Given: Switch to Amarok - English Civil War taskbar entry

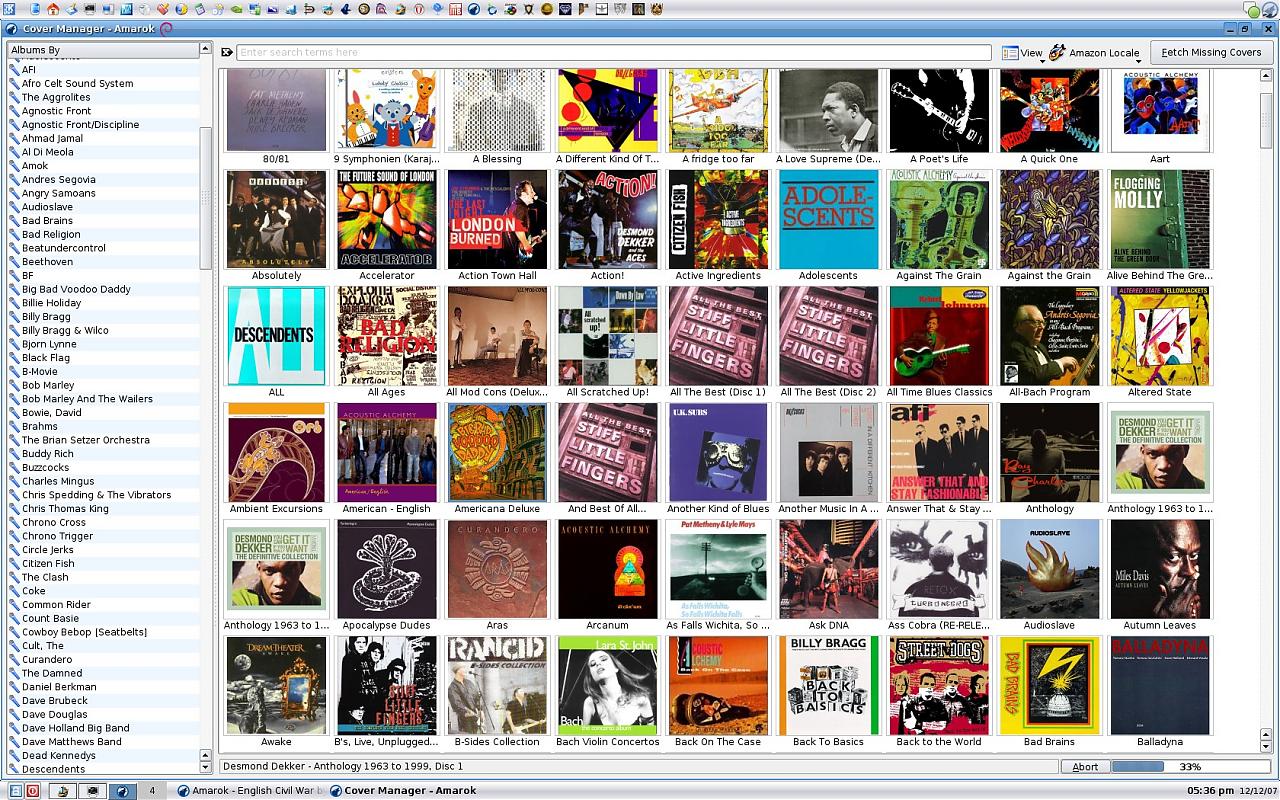Looking at the screenshot, I should click(x=251, y=791).
